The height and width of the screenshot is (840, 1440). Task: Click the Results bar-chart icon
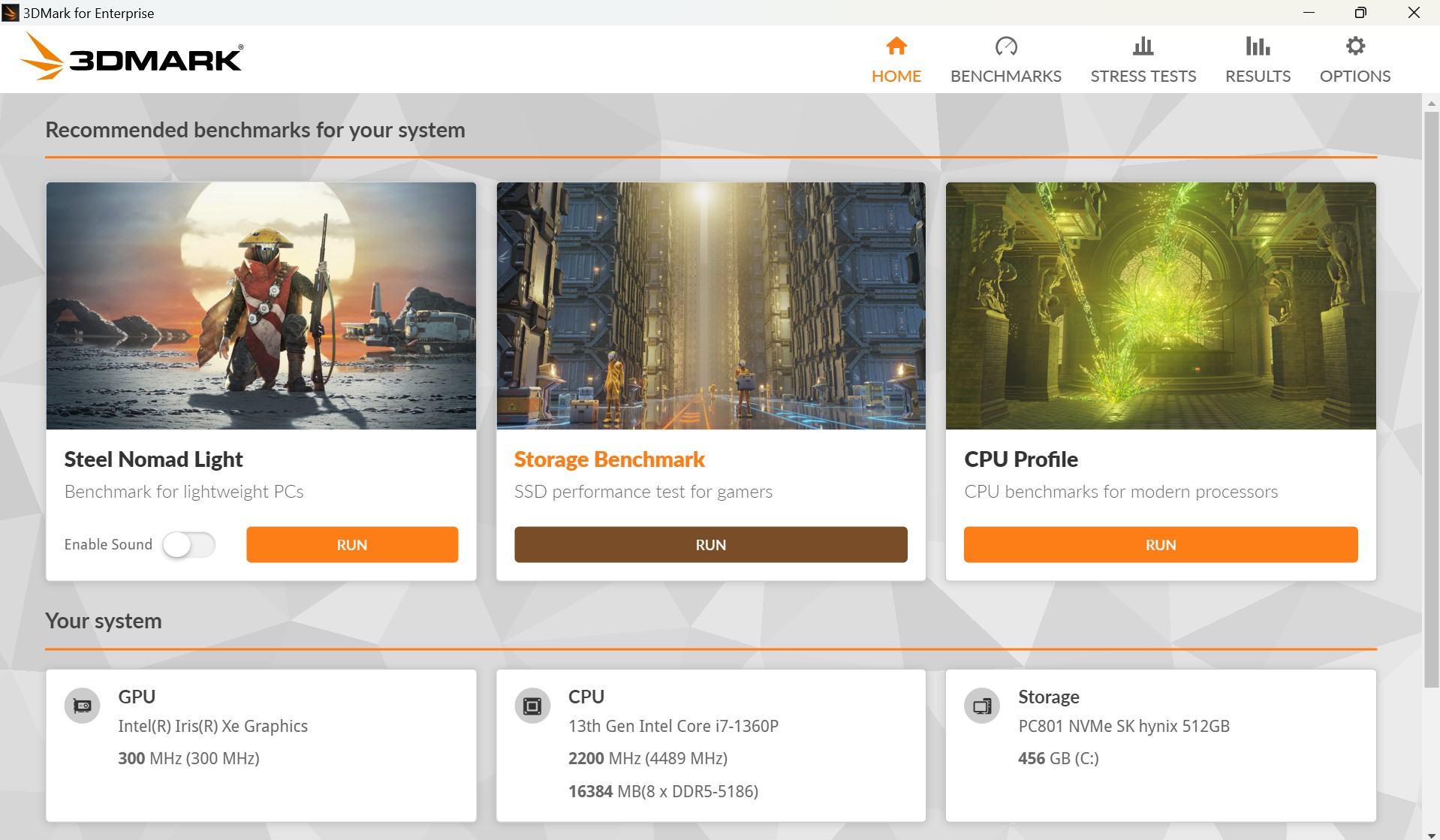pos(1258,47)
